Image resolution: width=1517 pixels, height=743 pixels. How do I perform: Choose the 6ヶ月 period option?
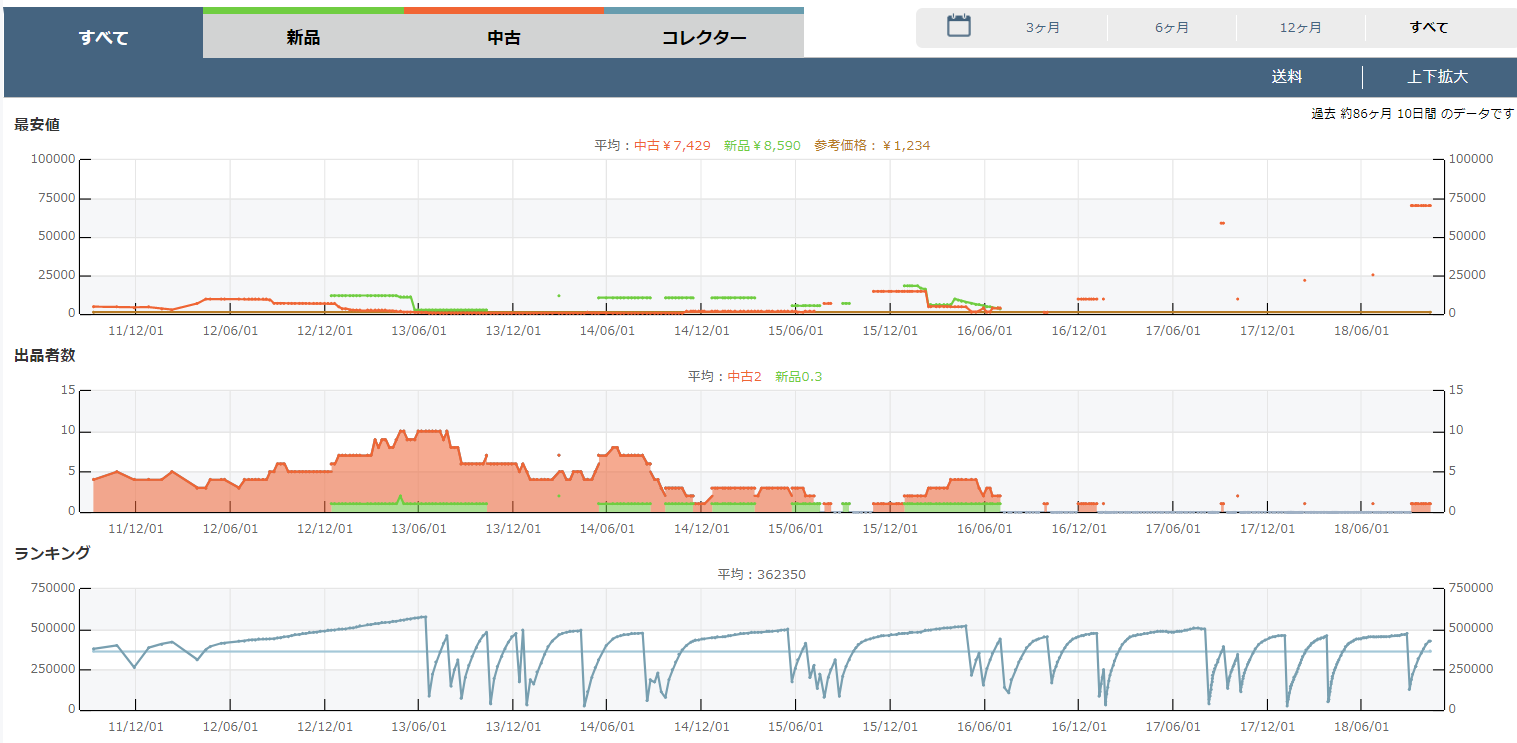coord(1172,28)
